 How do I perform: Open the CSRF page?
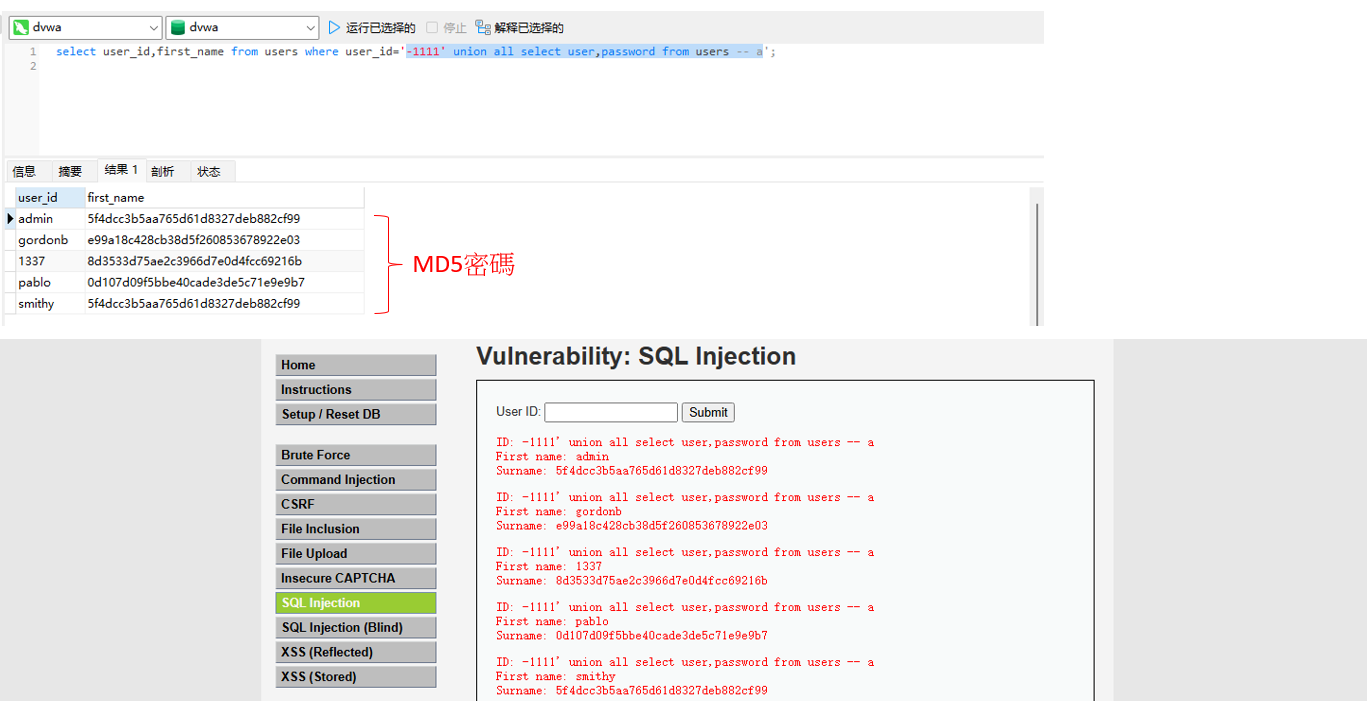point(356,504)
